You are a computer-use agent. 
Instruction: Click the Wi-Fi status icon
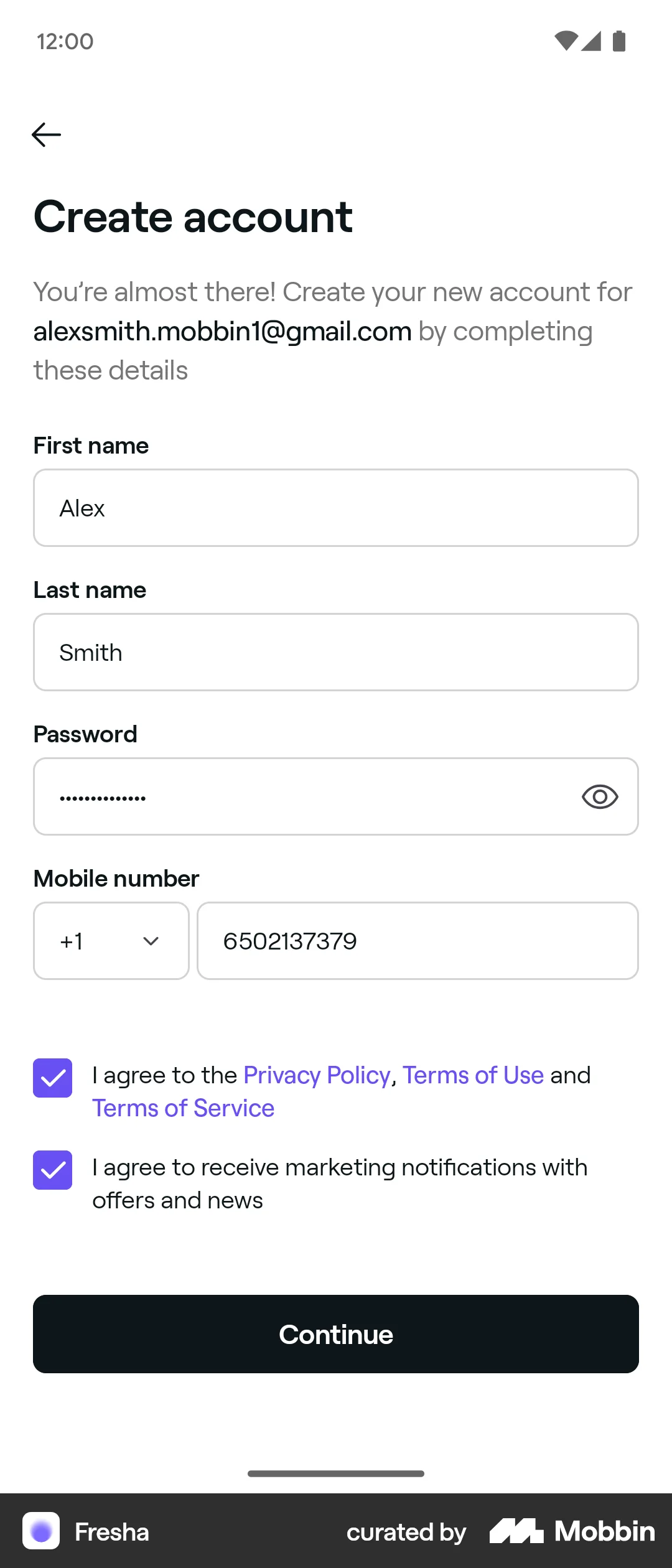coord(566,39)
